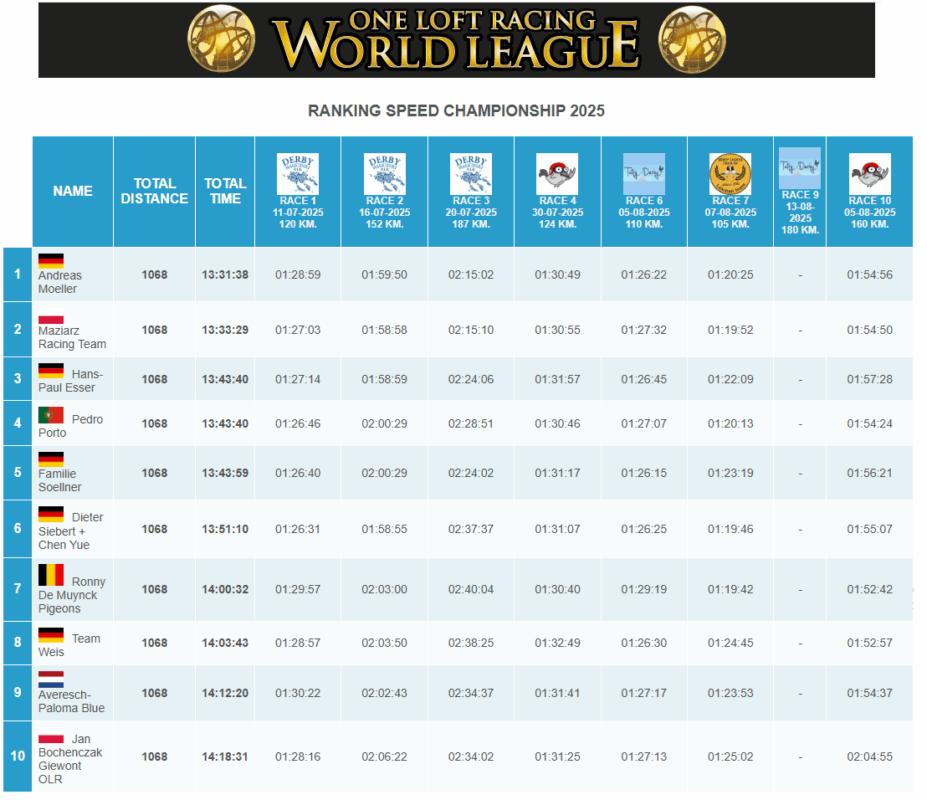Image resolution: width=927 pixels, height=800 pixels.
Task: Click the rank number 1 cell
Action: tap(18, 274)
